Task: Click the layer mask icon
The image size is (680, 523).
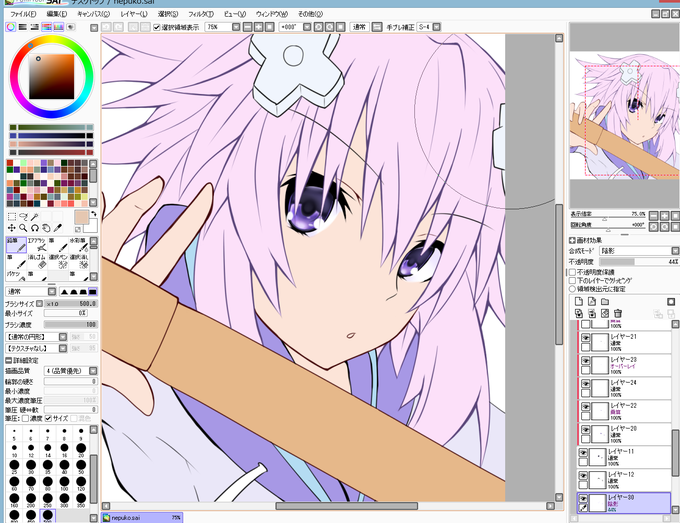Action: tap(671, 301)
